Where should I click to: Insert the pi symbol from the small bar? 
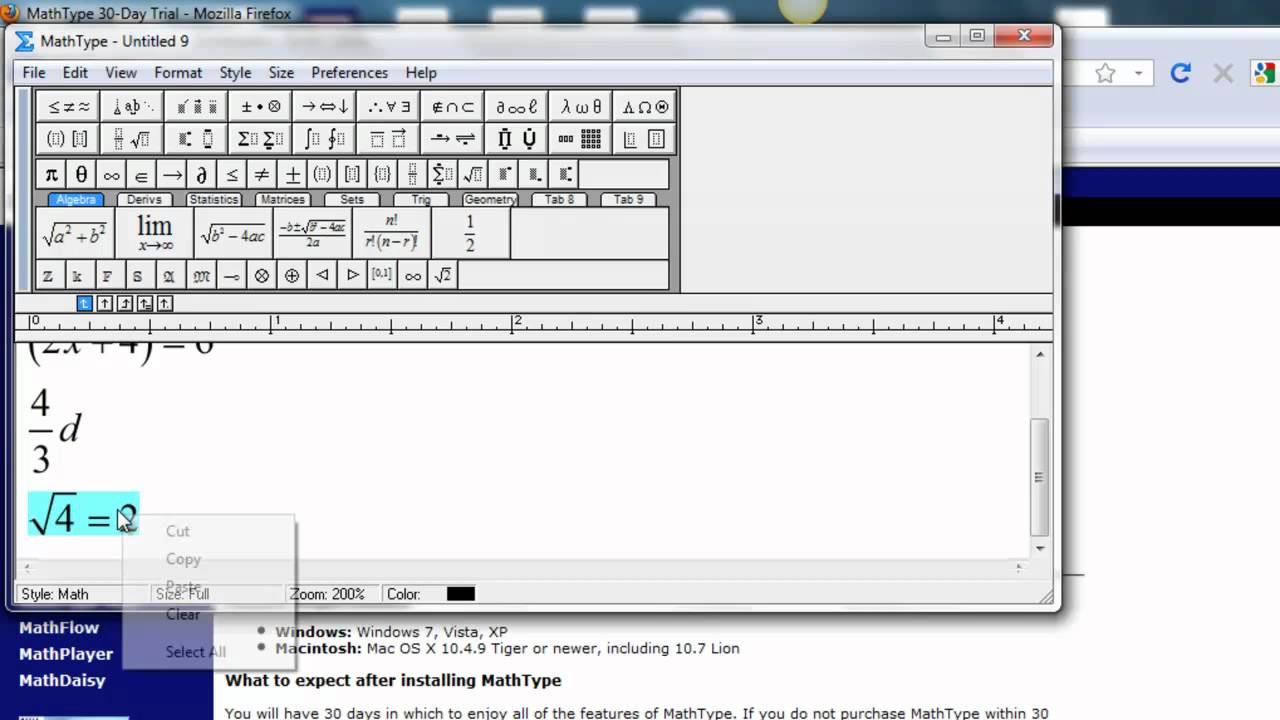tap(51, 174)
